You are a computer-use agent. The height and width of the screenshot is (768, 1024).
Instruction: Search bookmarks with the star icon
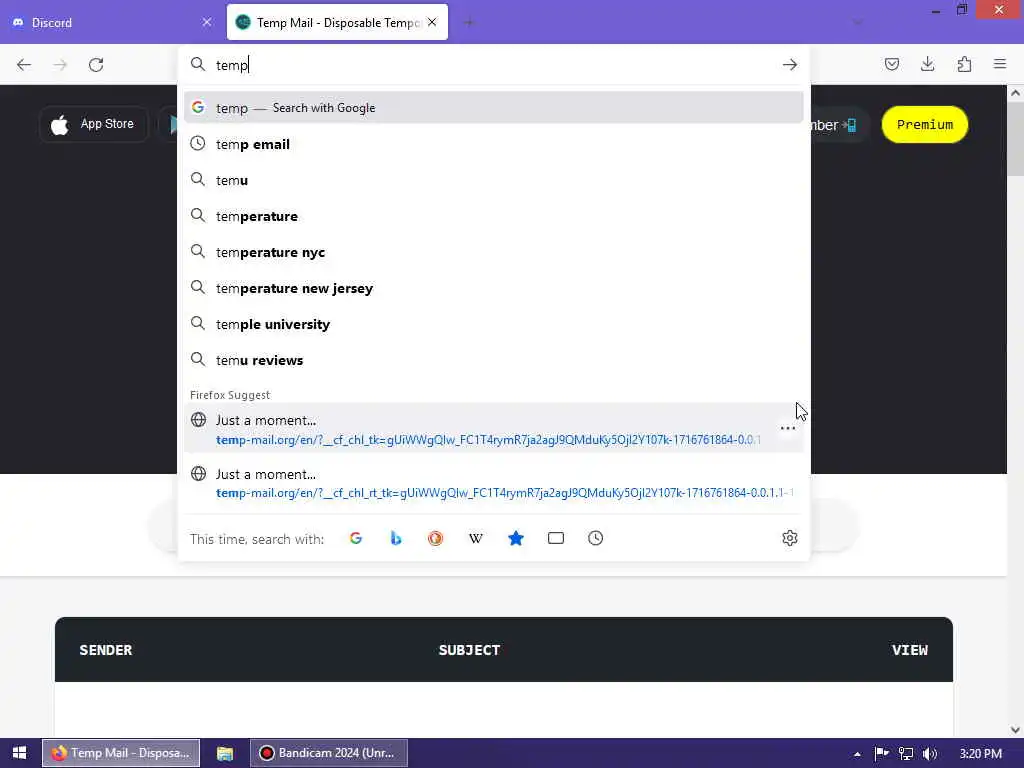[516, 538]
